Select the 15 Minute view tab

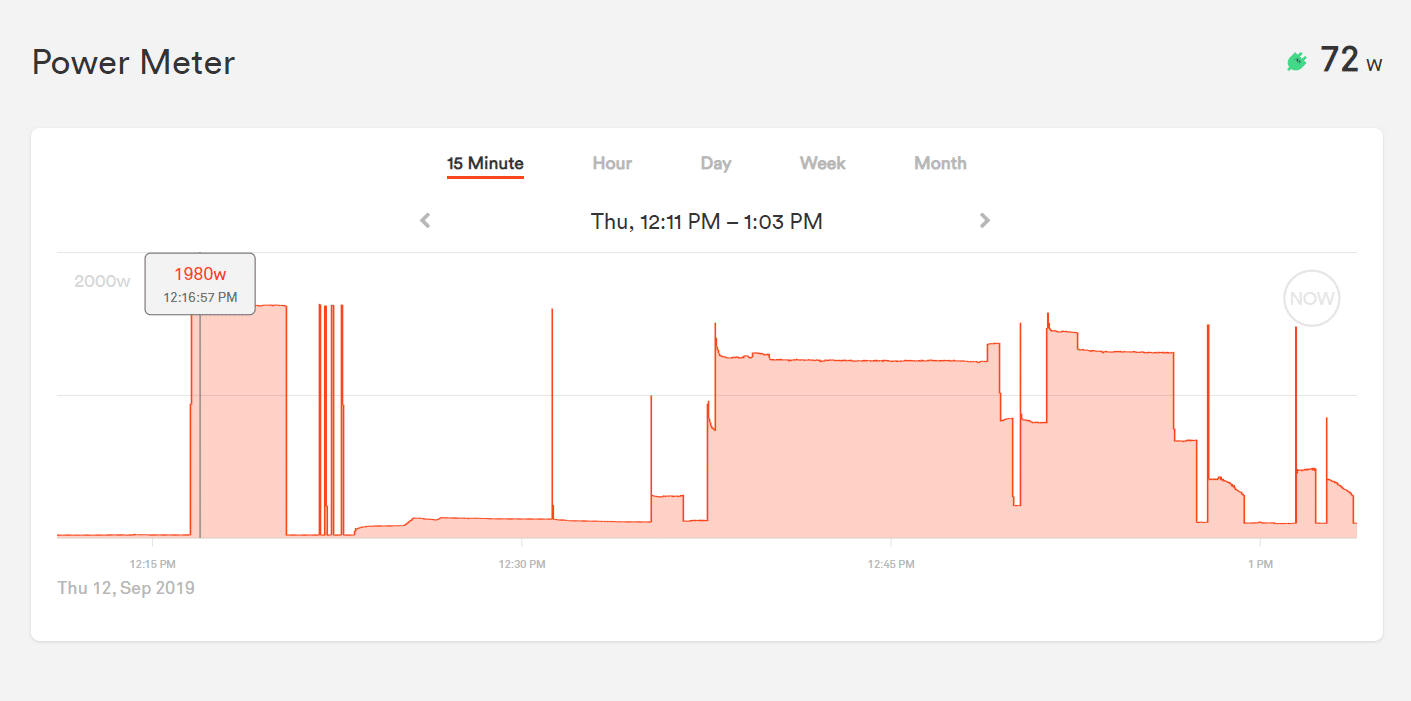coord(485,163)
